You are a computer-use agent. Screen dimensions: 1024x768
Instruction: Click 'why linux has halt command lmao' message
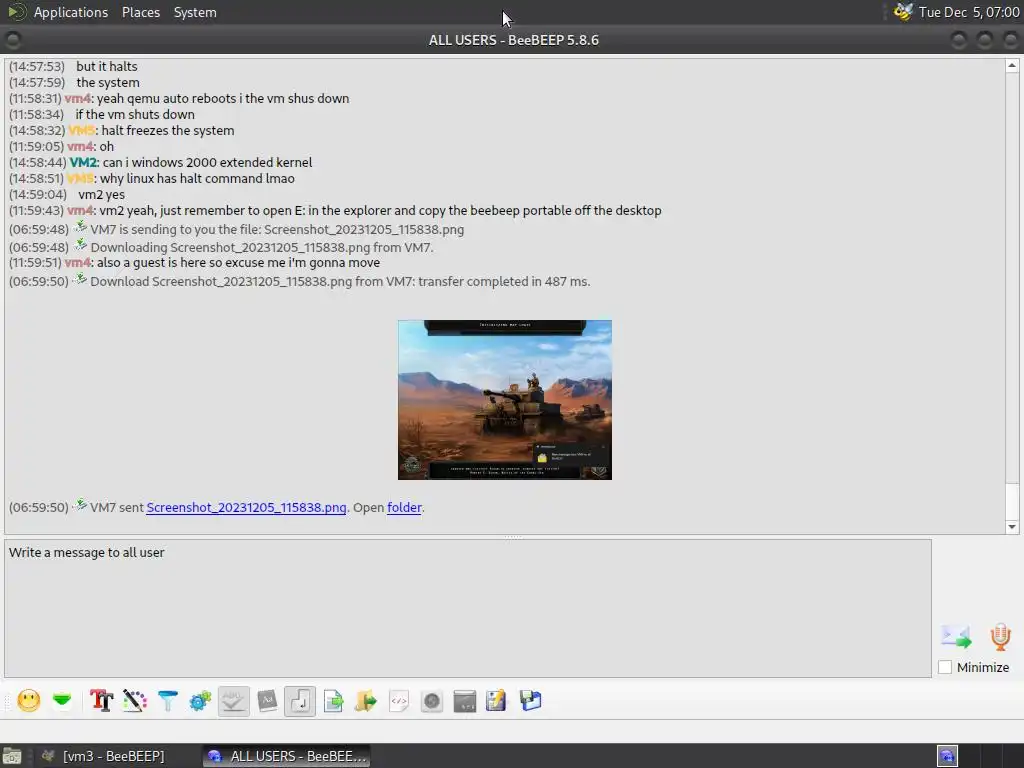point(197,178)
